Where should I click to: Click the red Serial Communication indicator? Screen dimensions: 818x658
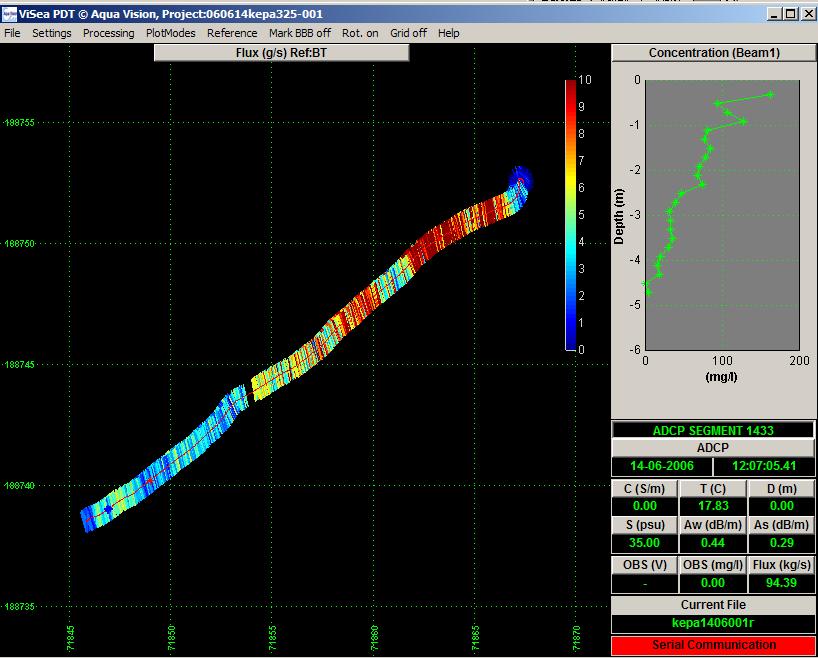point(713,645)
